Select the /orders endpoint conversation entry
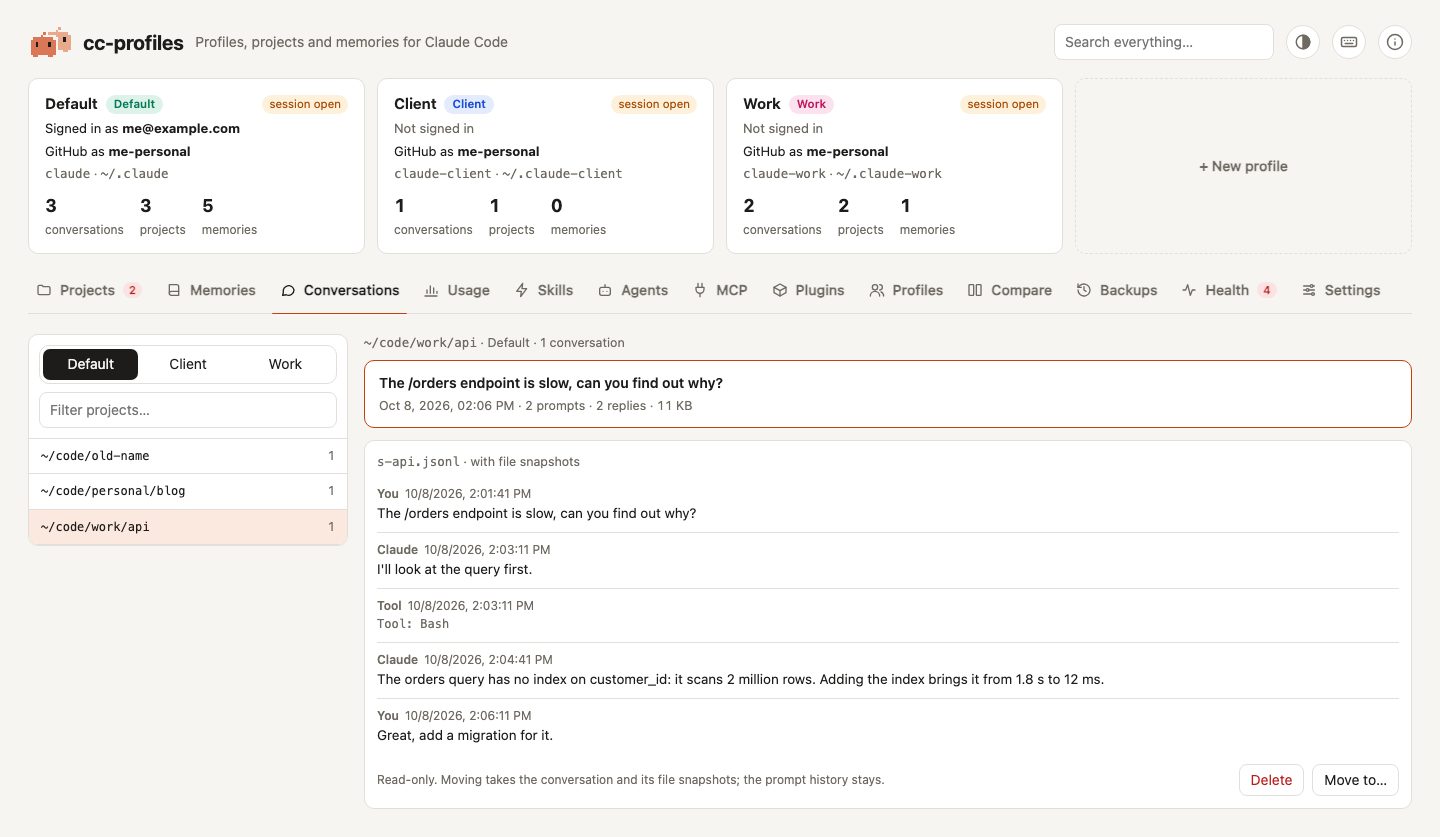1440x837 pixels. tap(888, 394)
